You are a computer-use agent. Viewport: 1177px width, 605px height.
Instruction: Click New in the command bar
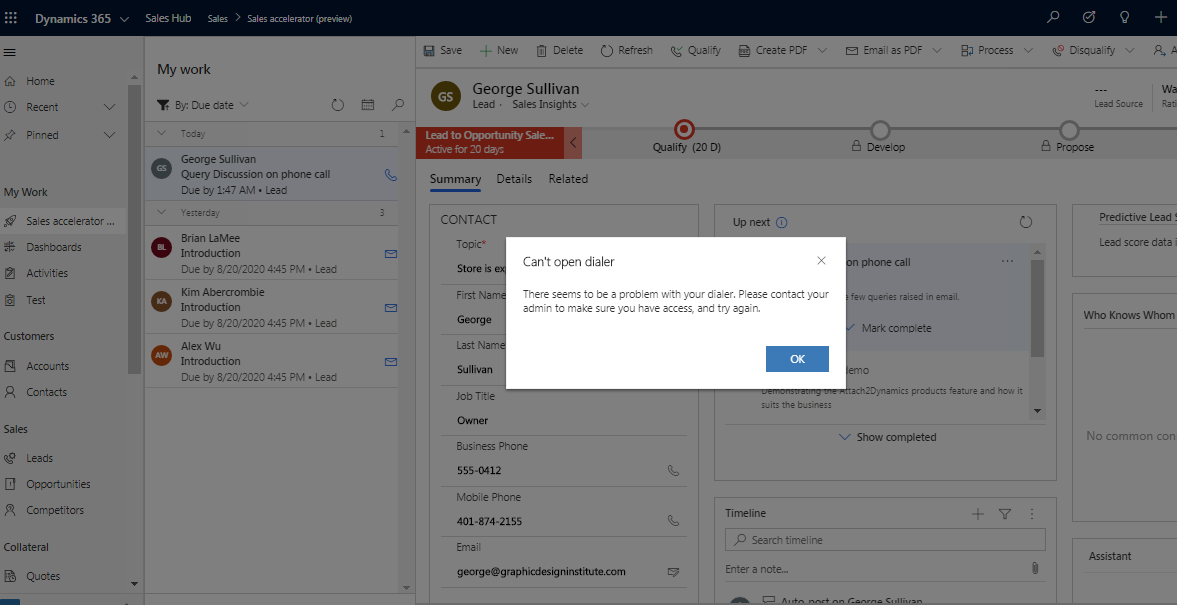point(499,50)
